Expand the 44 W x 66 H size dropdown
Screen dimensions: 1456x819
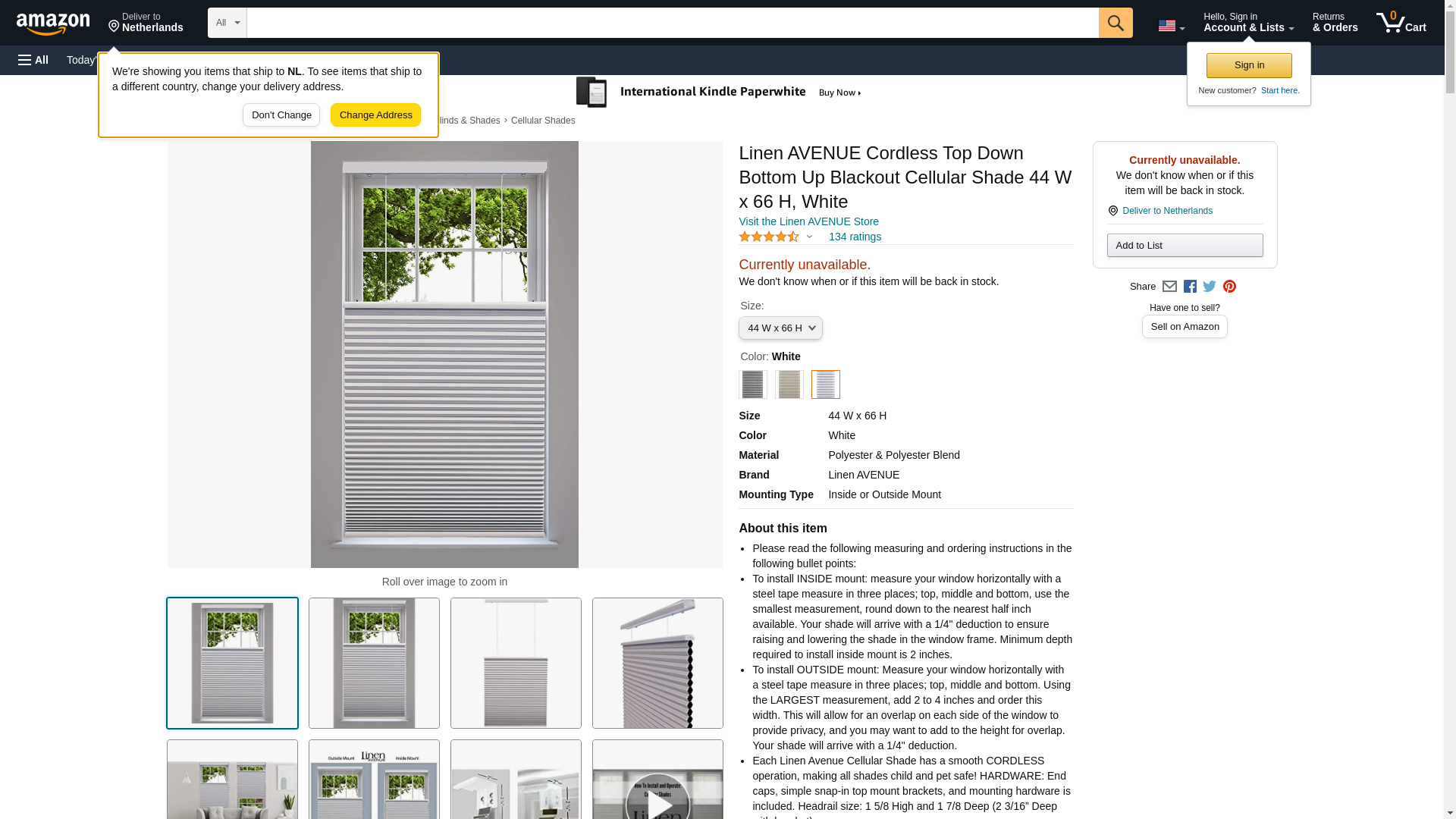[x=780, y=328]
